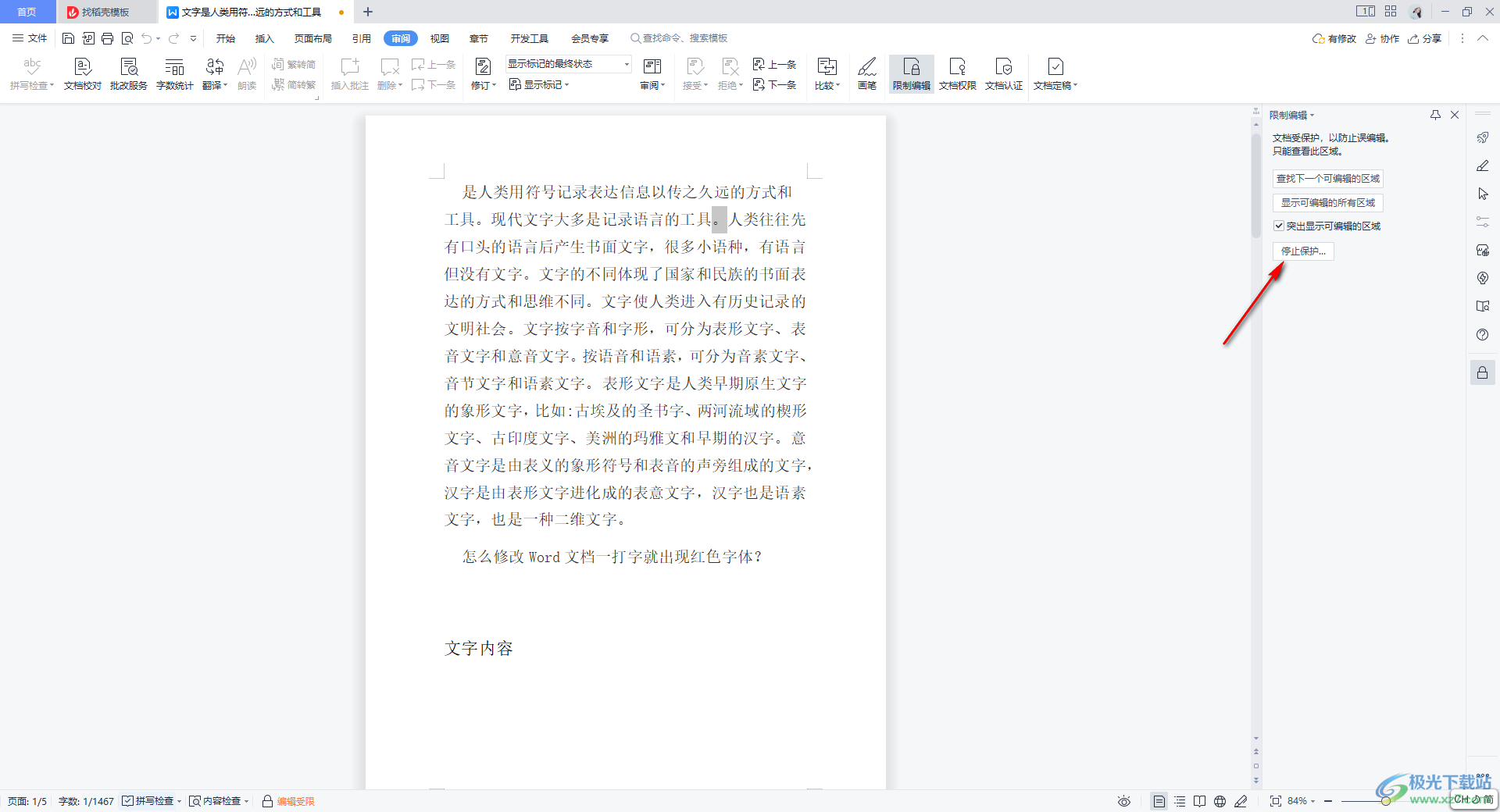Collapse the ribbon with the chevron arrow
1500x812 pixels.
click(x=1482, y=38)
